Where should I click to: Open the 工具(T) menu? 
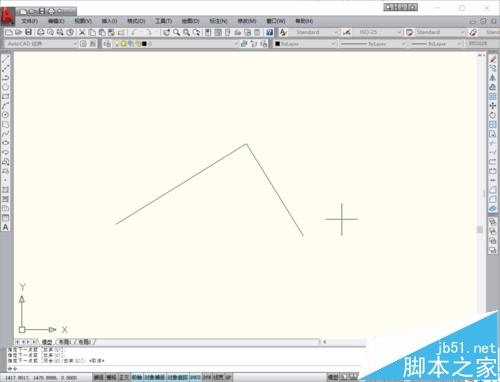tap(163, 21)
